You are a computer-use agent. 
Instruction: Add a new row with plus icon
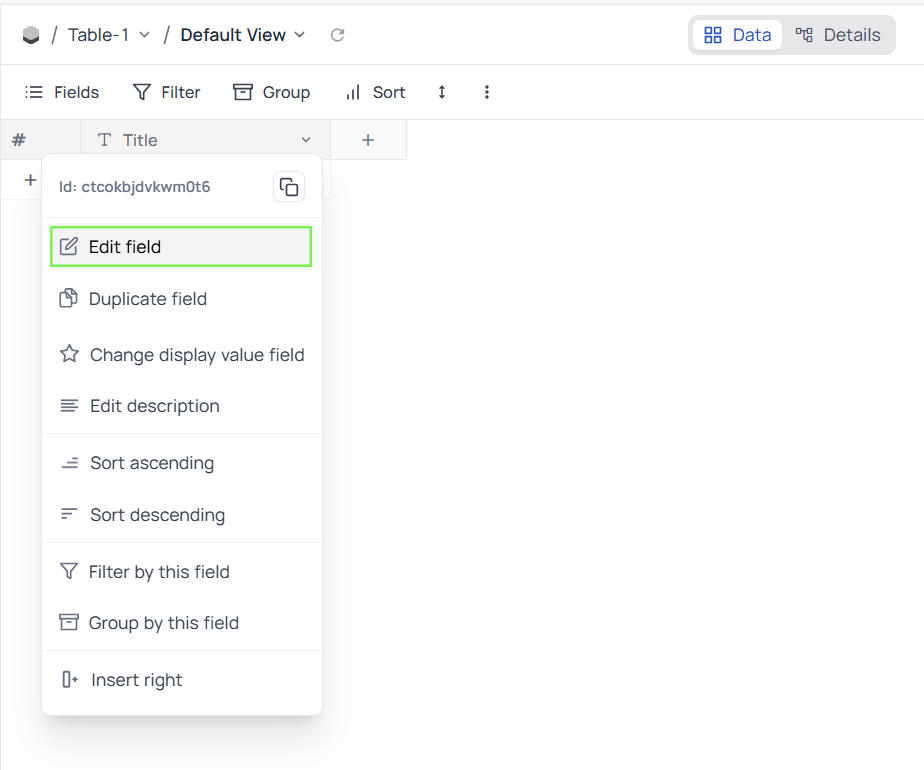coord(30,180)
